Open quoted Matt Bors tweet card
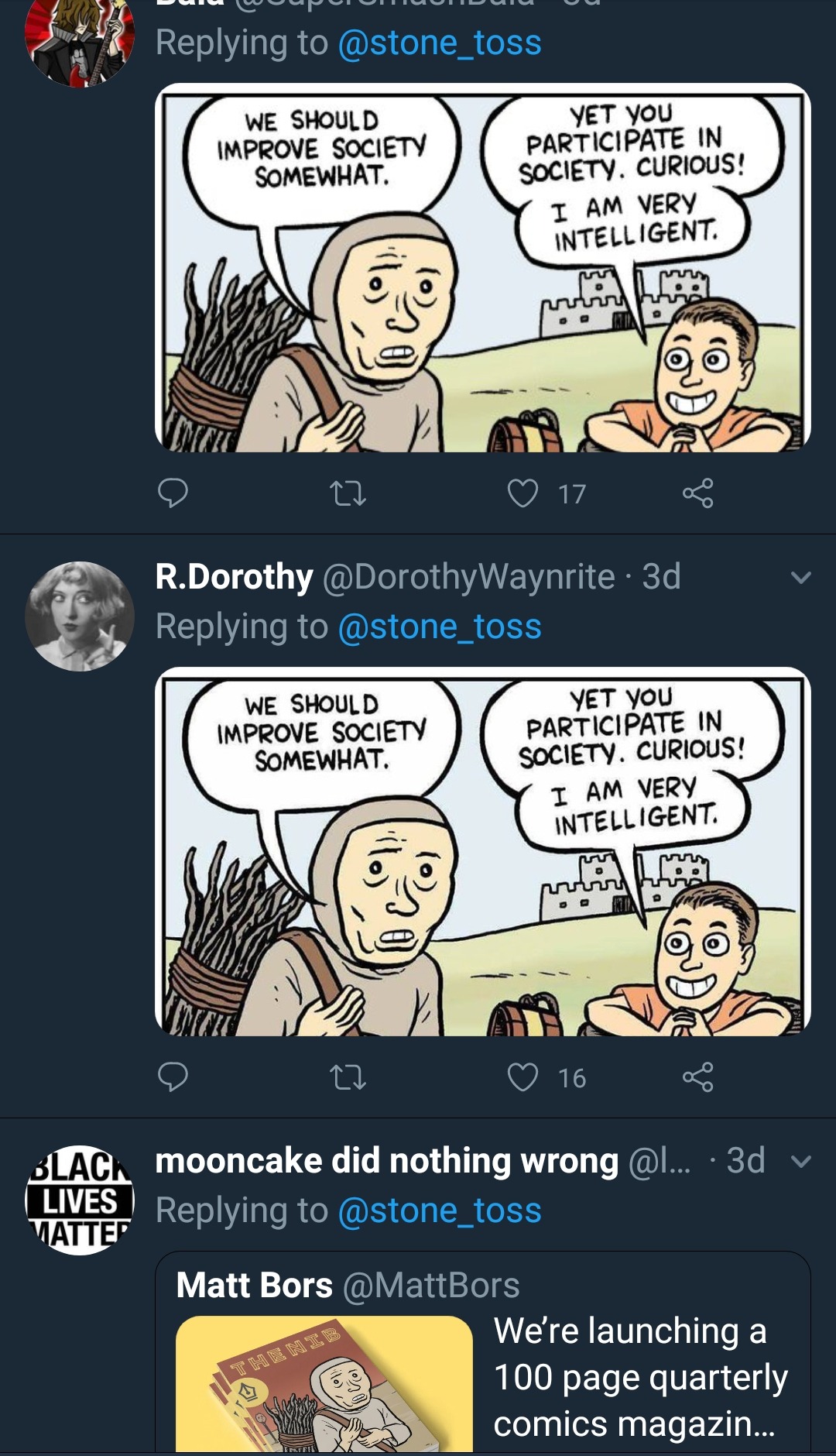The height and width of the screenshot is (1456, 836). click(x=483, y=1355)
